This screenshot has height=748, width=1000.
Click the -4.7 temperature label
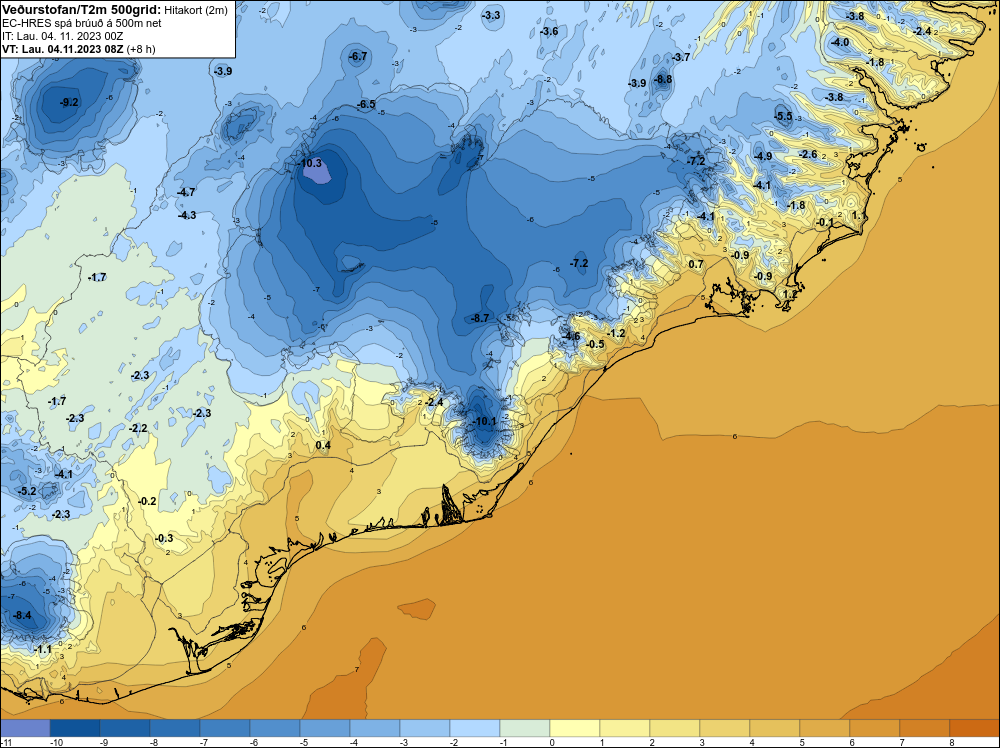(186, 191)
